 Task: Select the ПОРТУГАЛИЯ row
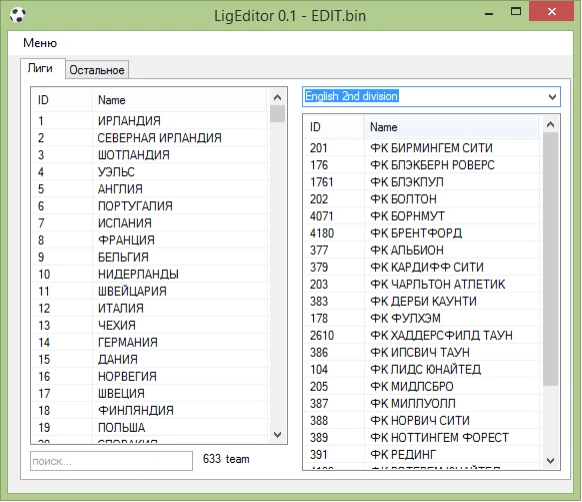(150, 206)
